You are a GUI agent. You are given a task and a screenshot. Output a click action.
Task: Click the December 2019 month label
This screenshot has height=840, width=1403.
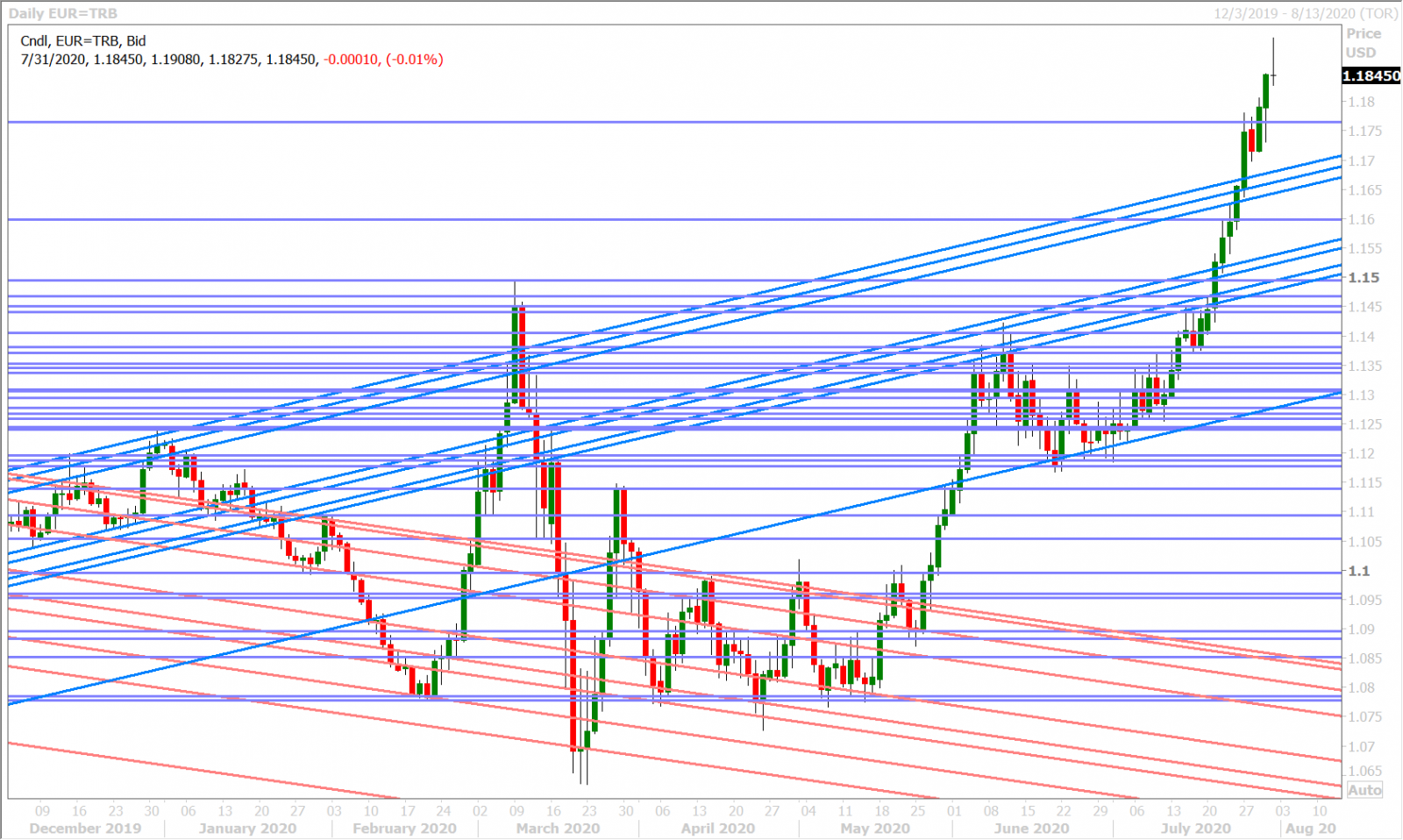[x=85, y=829]
